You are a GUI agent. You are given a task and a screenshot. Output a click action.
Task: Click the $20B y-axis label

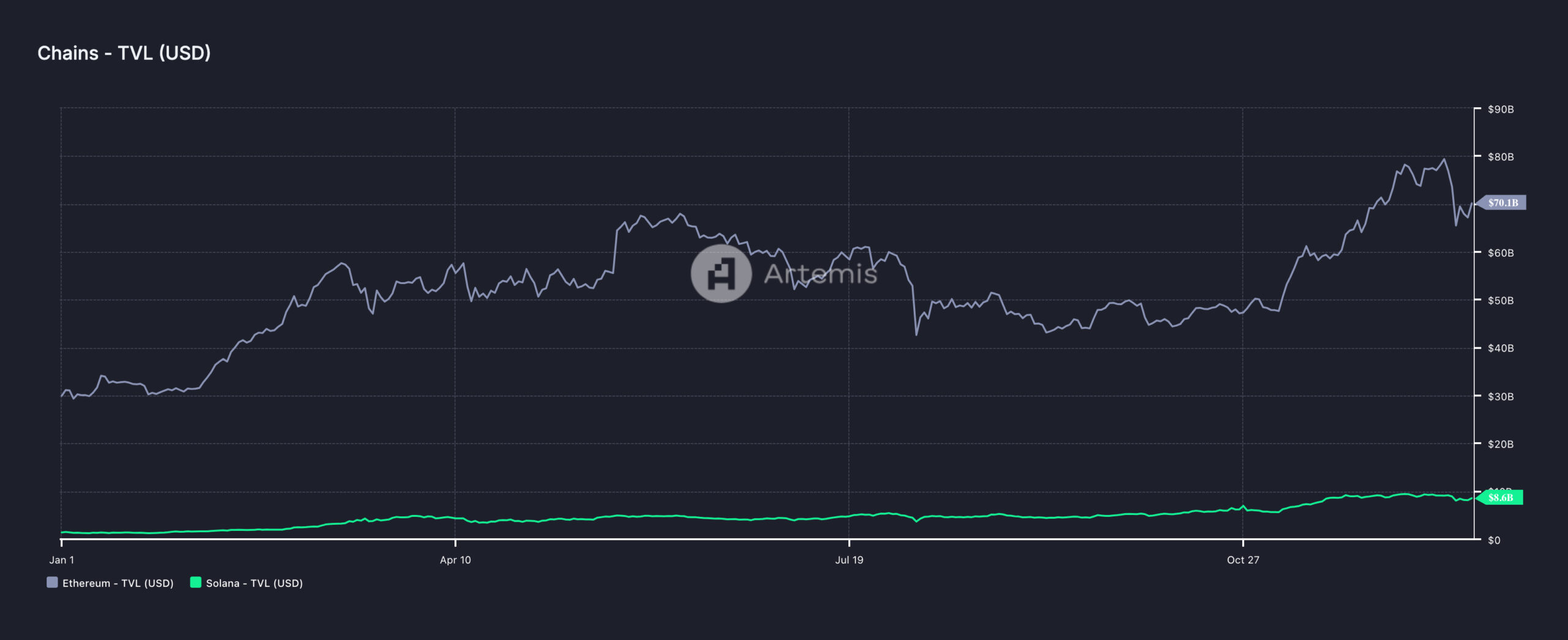pyautogui.click(x=1501, y=443)
